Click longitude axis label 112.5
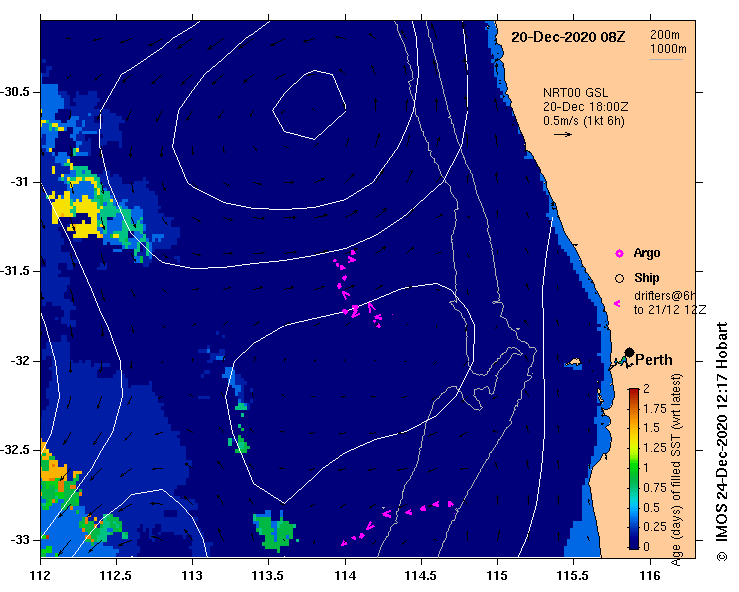The width and height of the screenshot is (739, 592). [116, 576]
